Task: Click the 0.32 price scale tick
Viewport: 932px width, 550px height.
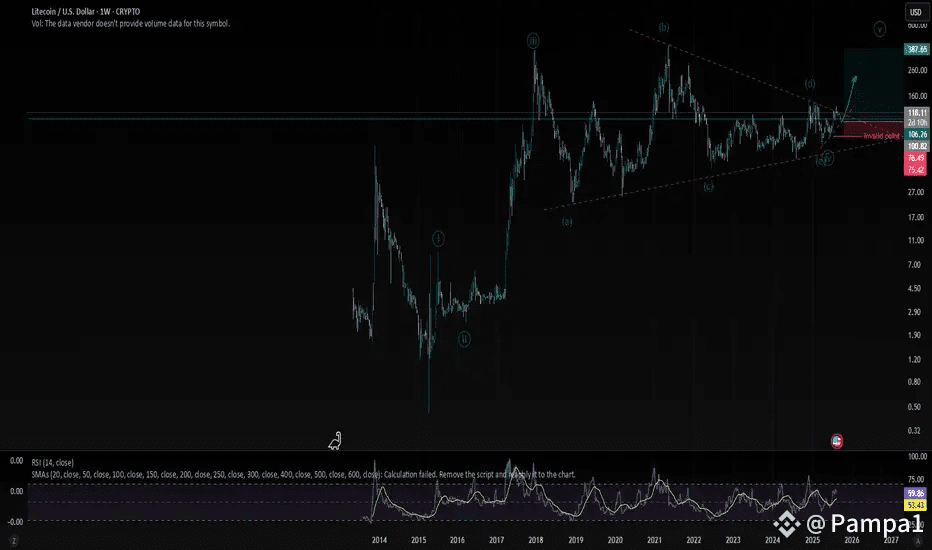Action: coord(915,430)
